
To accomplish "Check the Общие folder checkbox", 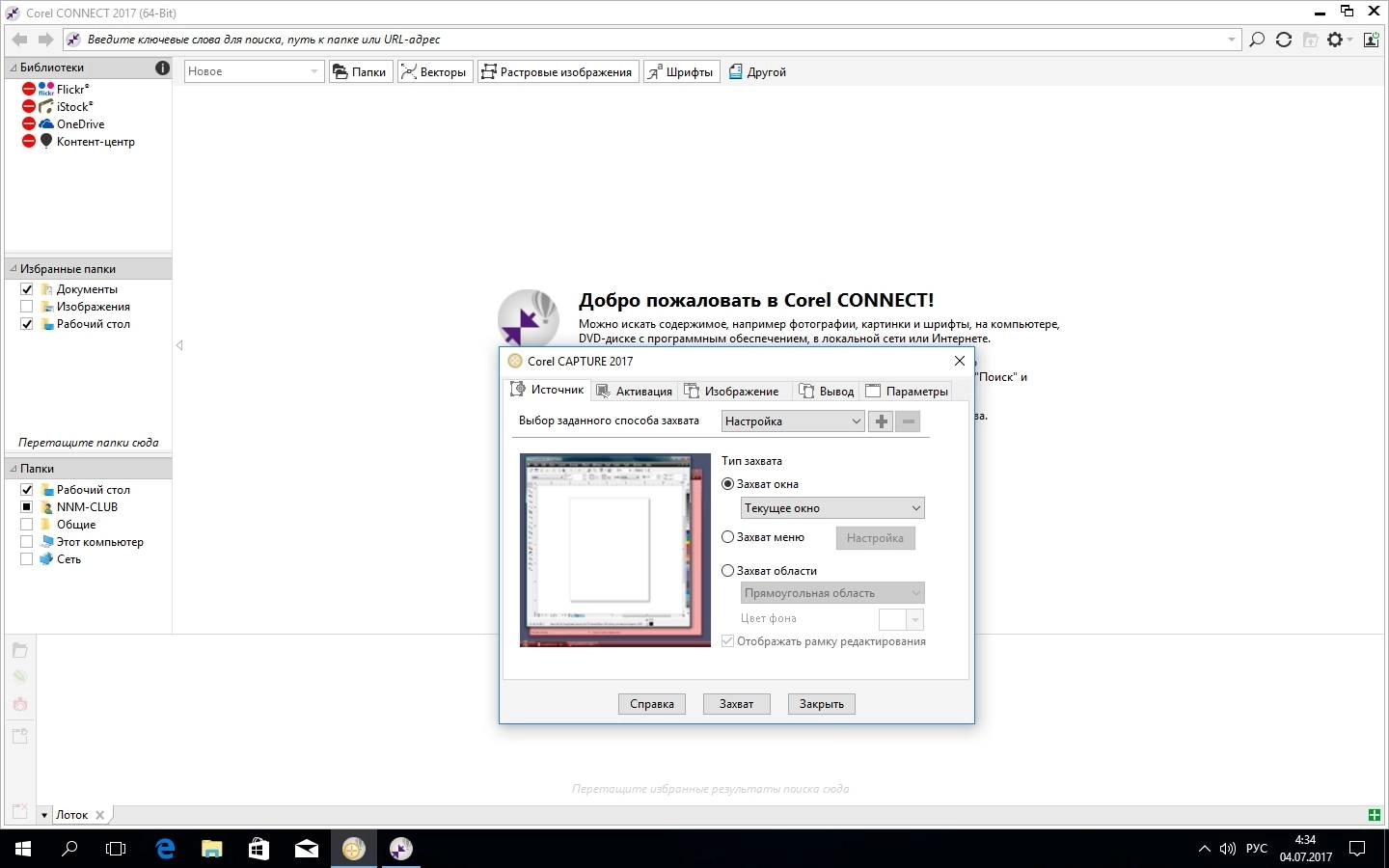I will 27,525.
